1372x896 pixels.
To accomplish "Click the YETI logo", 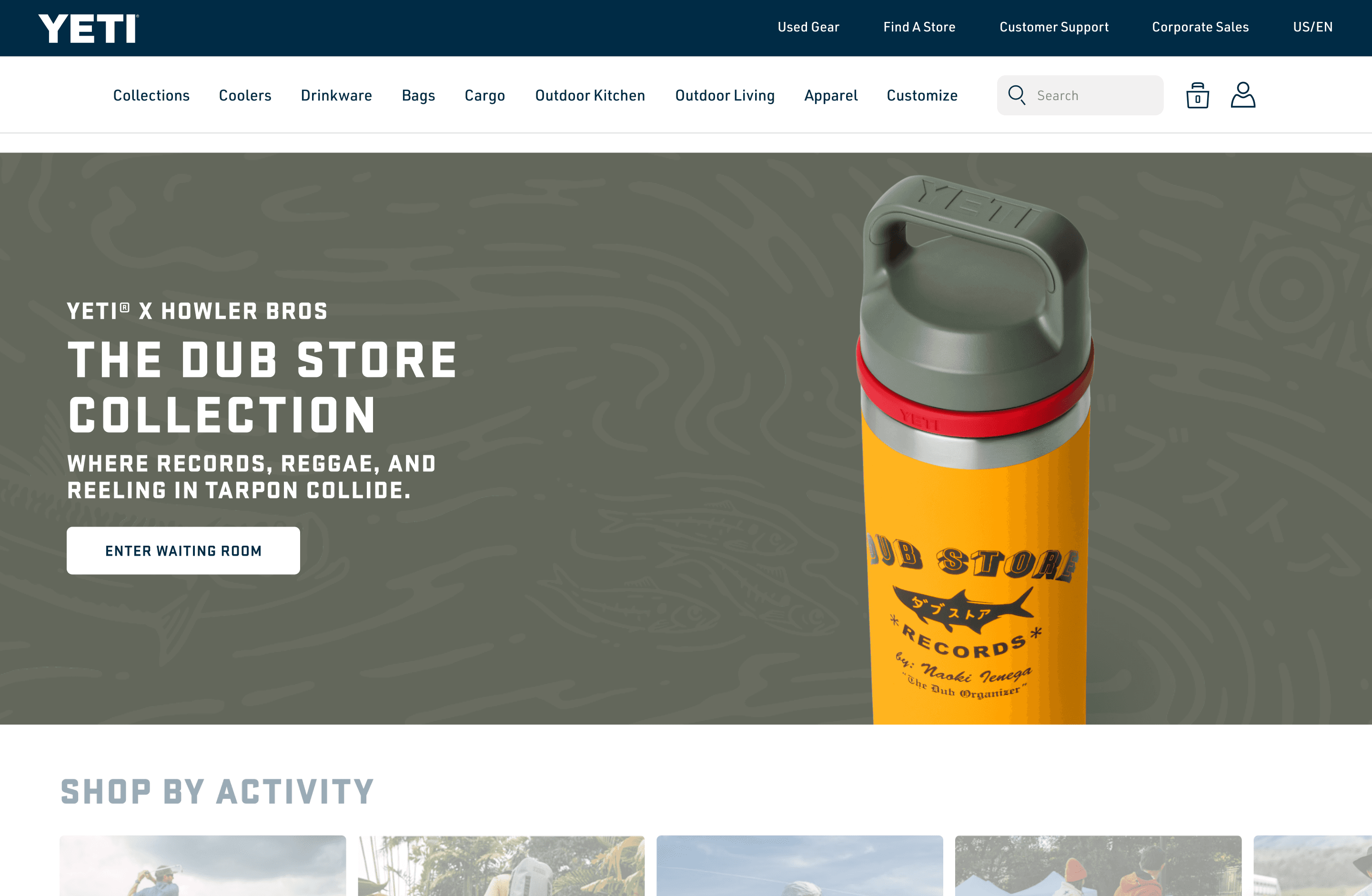I will (89, 28).
